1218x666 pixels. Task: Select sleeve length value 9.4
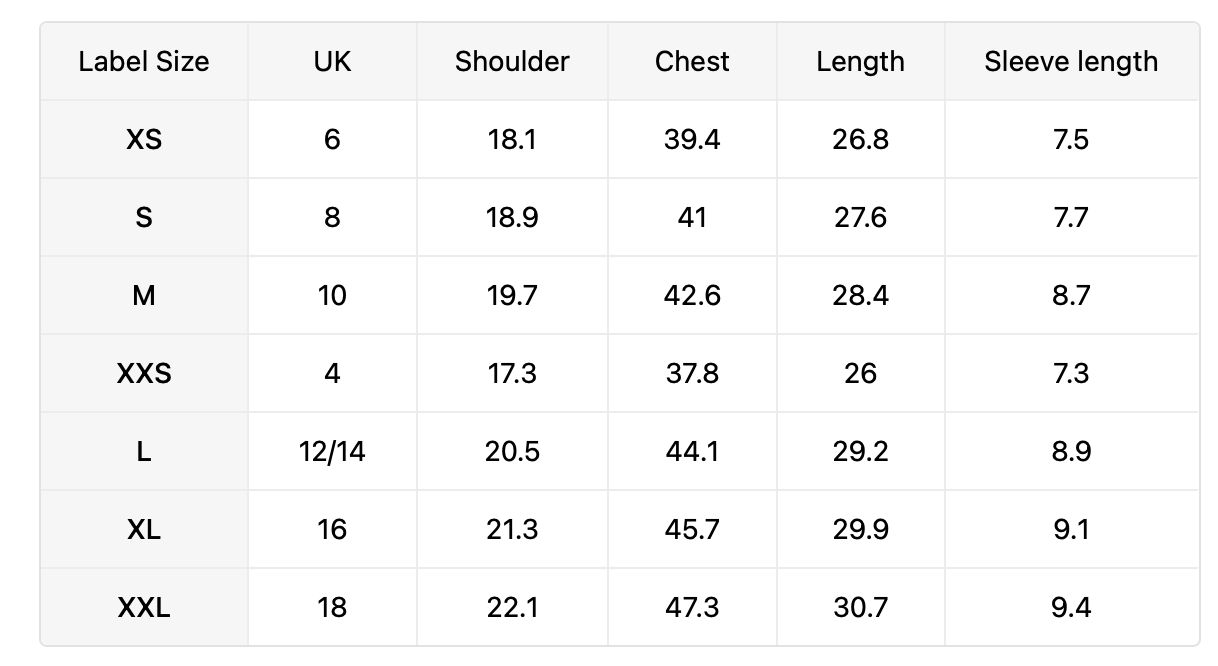click(x=1071, y=607)
